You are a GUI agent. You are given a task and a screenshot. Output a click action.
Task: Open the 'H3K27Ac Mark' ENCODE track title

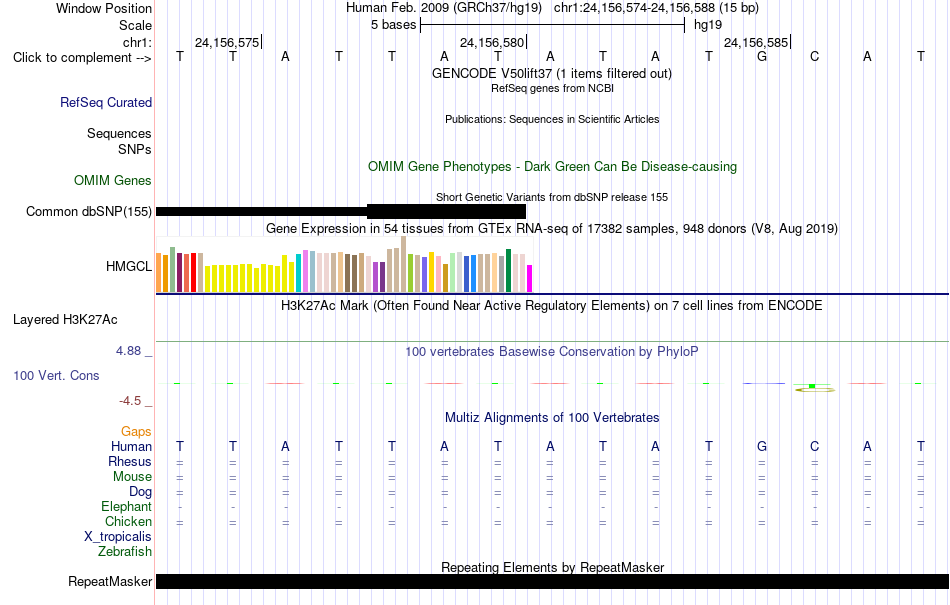point(552,305)
